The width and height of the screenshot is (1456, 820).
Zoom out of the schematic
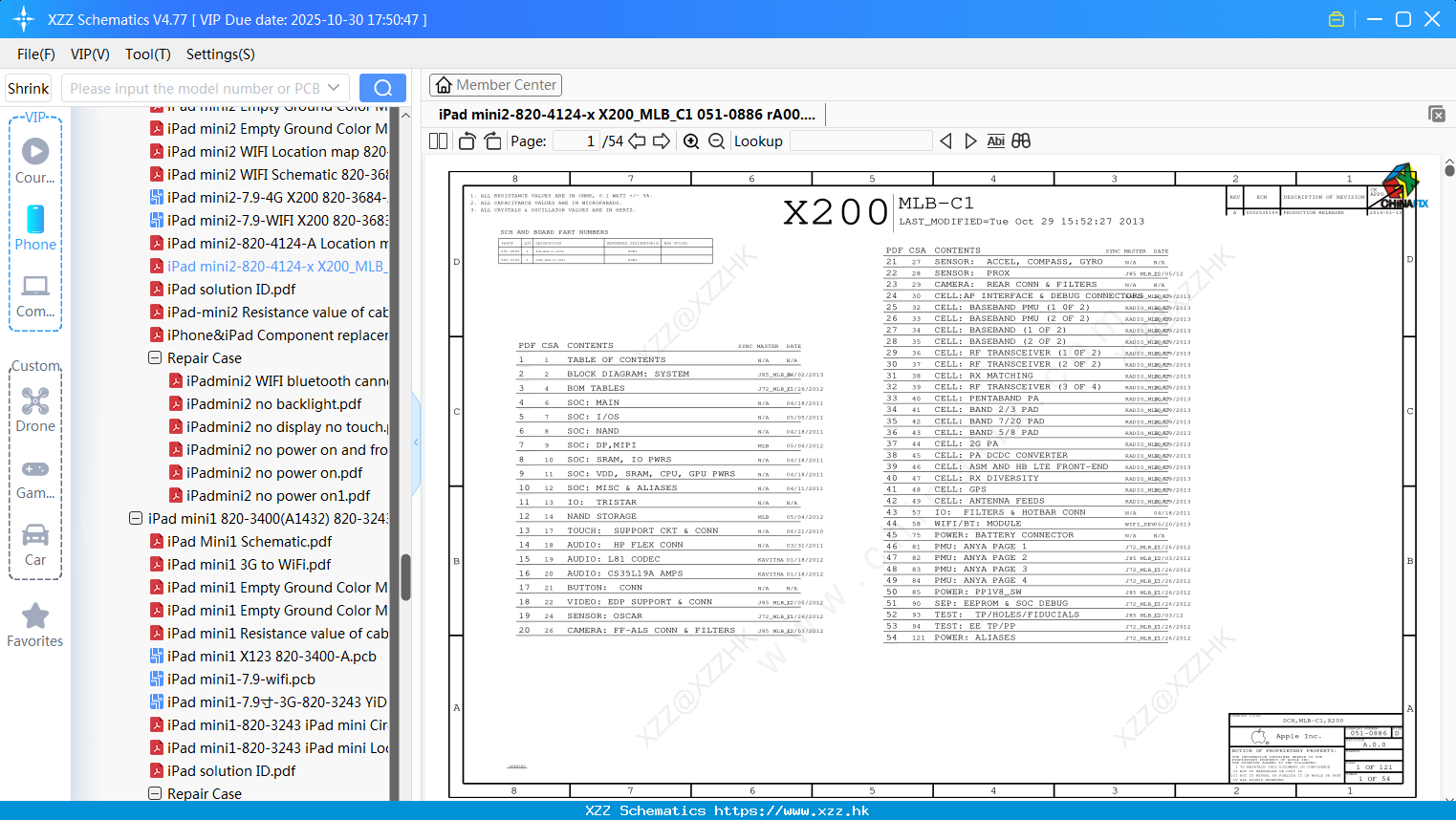pos(716,140)
